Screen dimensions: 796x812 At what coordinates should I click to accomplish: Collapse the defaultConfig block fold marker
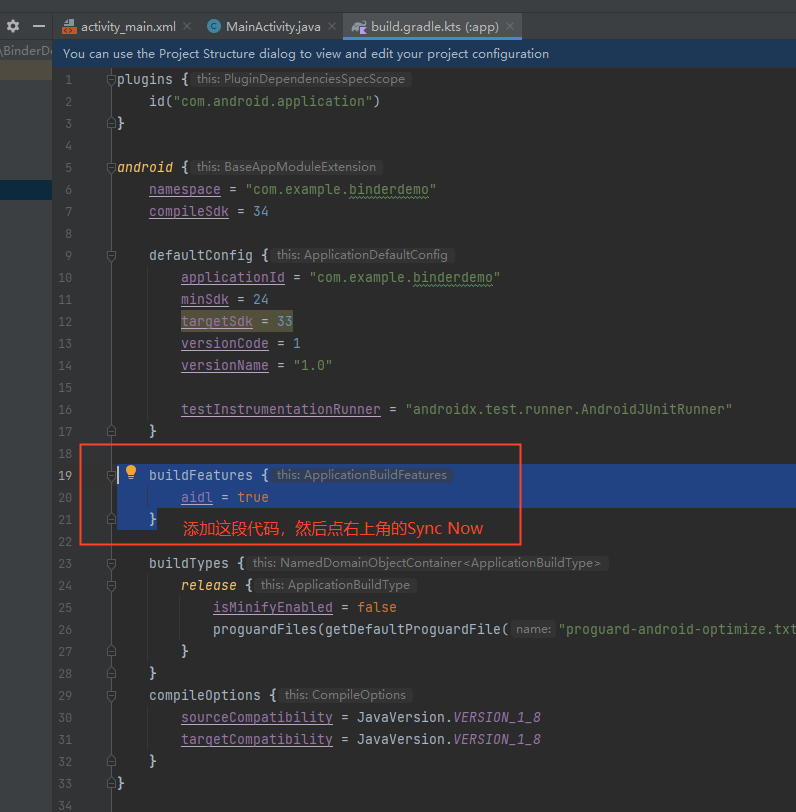[111, 256]
